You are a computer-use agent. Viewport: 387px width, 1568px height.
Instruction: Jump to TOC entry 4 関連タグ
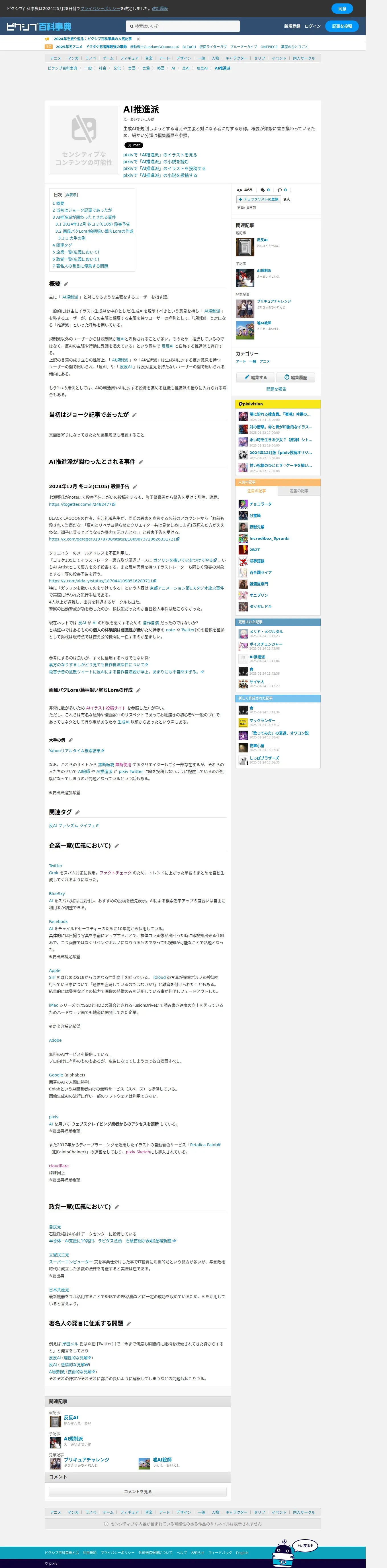tap(62, 245)
